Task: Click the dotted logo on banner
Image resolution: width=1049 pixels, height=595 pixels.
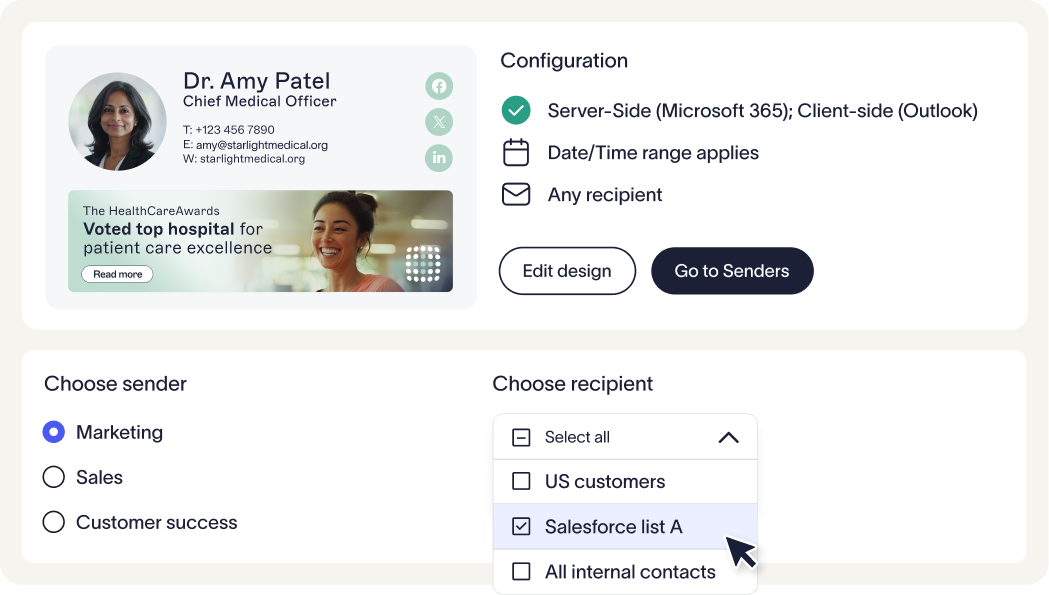Action: 423,264
